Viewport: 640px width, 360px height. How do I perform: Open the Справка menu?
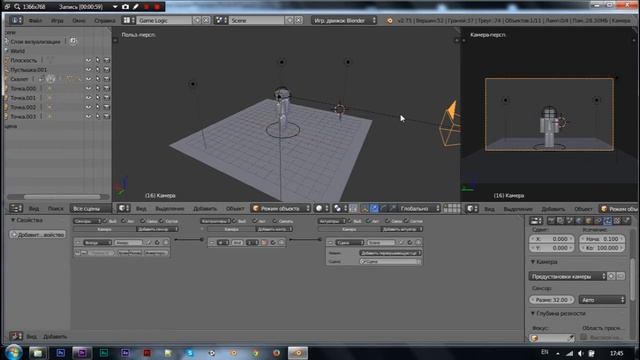pos(104,20)
